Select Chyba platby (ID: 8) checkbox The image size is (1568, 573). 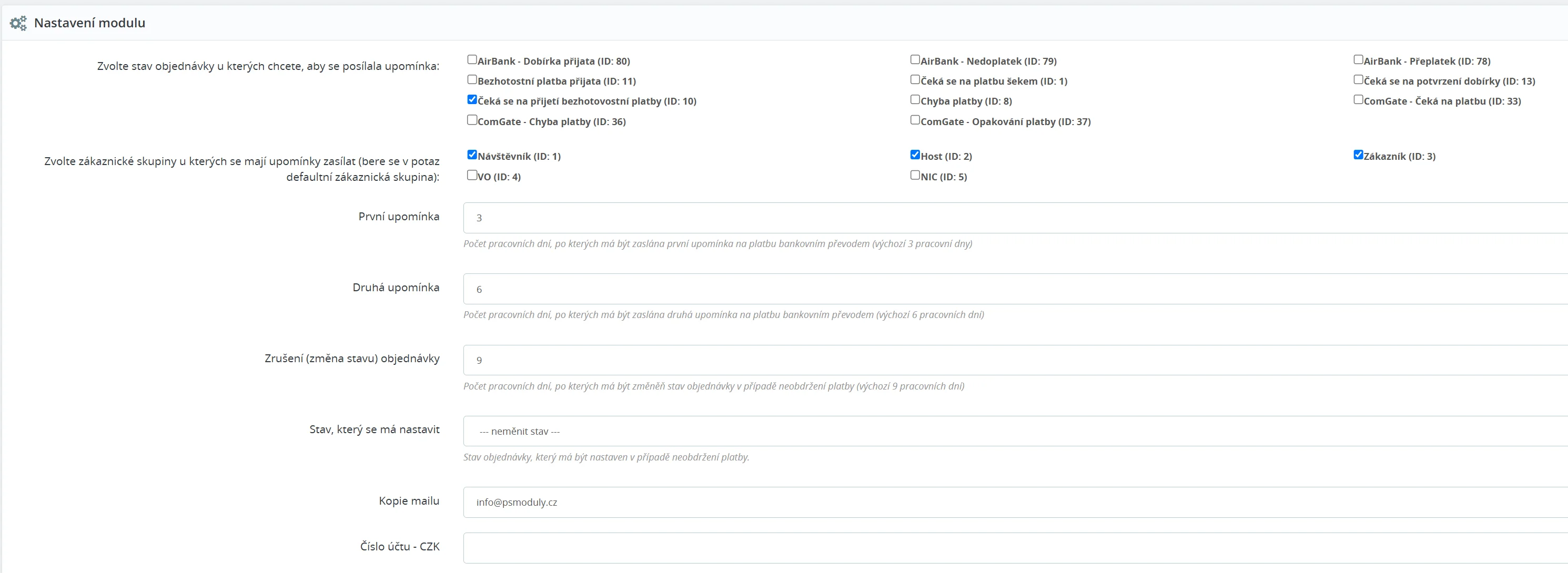click(x=915, y=100)
